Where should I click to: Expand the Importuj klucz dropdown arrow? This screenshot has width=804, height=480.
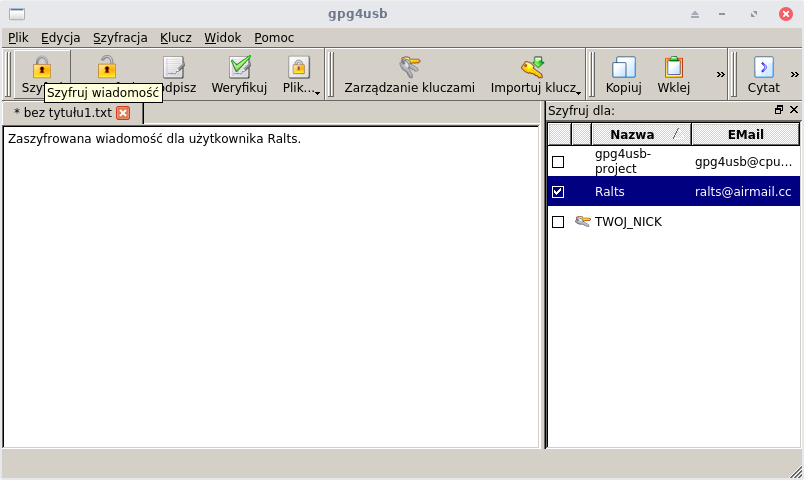(x=578, y=93)
